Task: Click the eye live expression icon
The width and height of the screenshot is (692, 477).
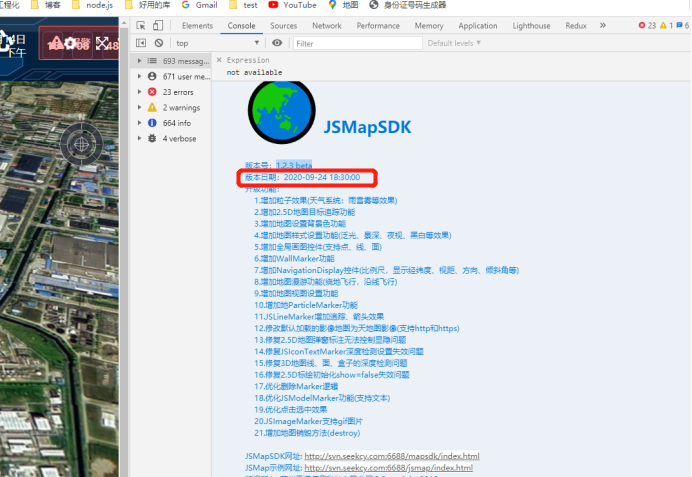Action: click(277, 43)
